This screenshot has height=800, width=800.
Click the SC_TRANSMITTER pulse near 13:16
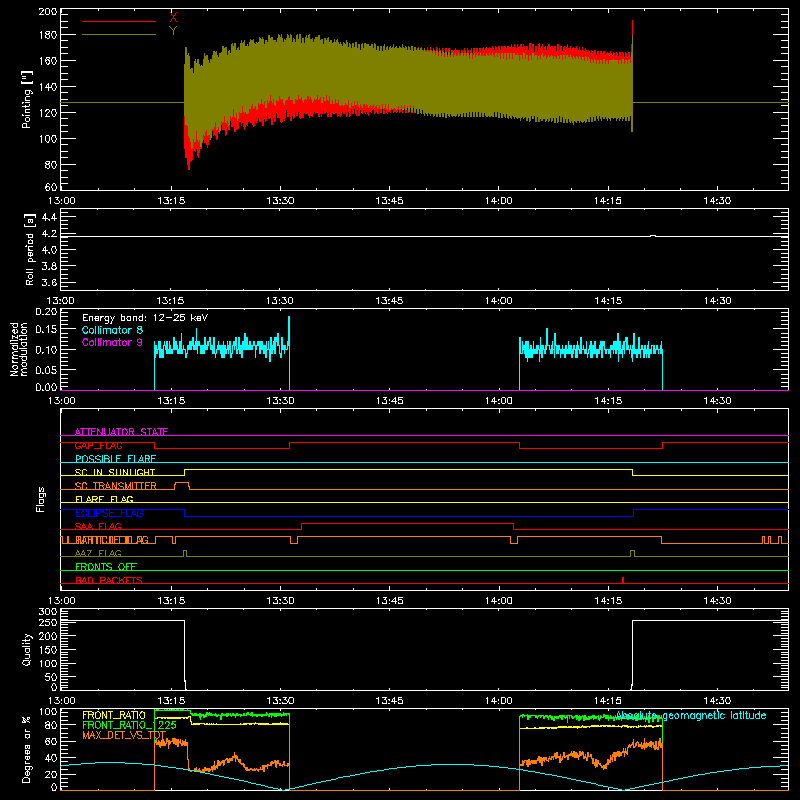pos(182,485)
